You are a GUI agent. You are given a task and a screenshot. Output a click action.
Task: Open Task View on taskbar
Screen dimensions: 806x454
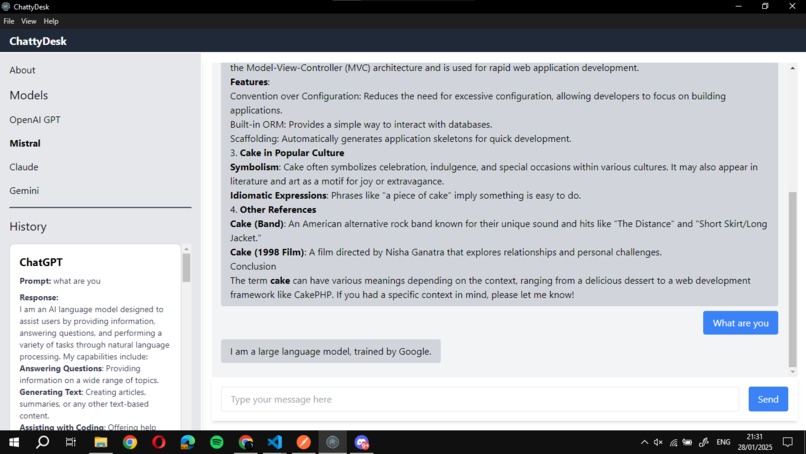click(71, 442)
